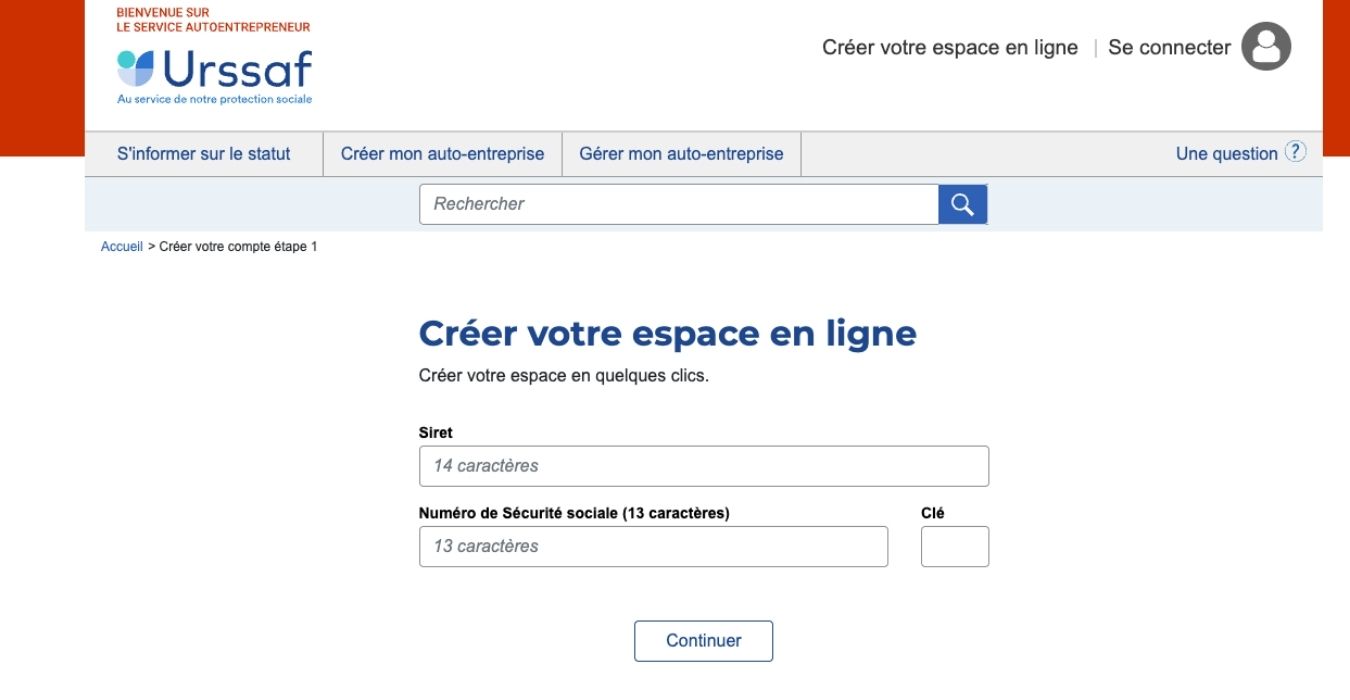Screen dimensions: 1350x700
Task: Click the Urssaf logo
Action: coord(213,70)
